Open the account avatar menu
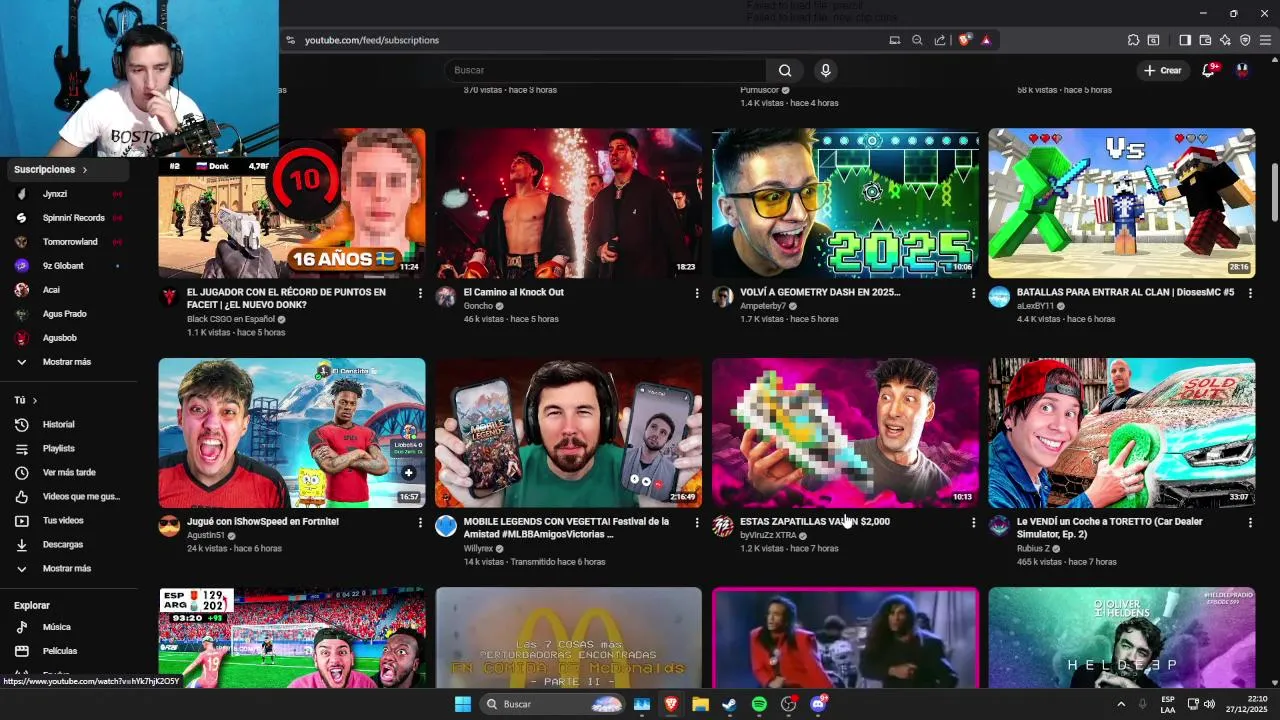Screen dimensions: 1280x720 [1242, 70]
